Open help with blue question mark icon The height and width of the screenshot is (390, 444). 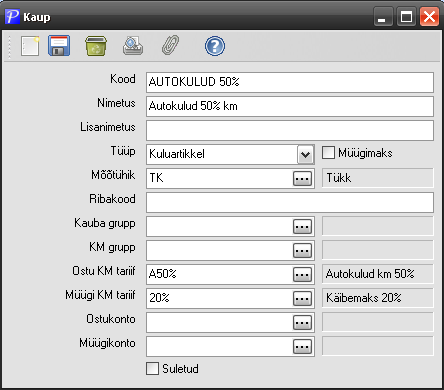point(215,46)
